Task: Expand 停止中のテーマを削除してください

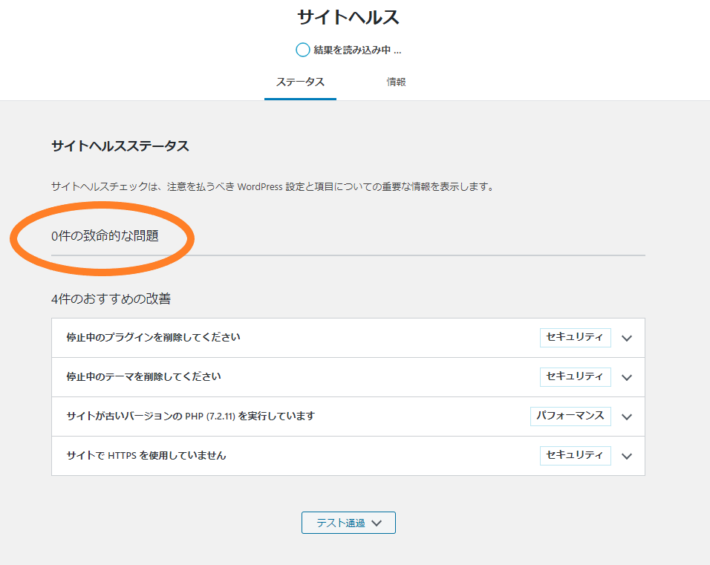Action: (143, 377)
